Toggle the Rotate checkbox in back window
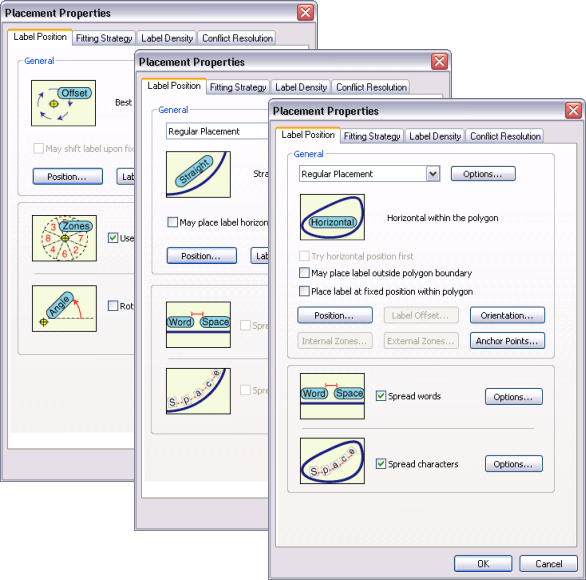This screenshot has width=586, height=580. [x=113, y=306]
